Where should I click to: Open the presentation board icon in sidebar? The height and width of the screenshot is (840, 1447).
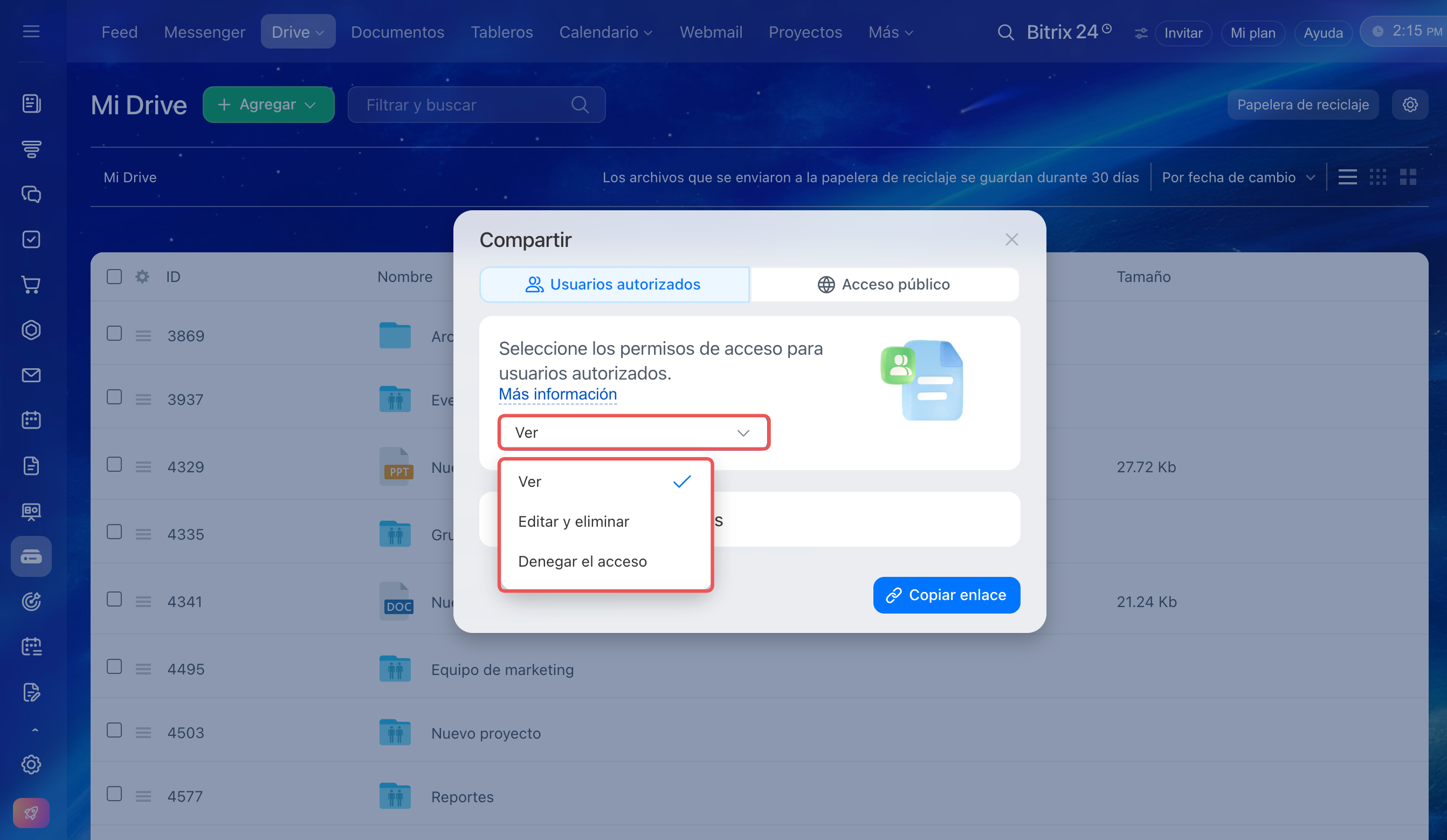pyautogui.click(x=31, y=511)
